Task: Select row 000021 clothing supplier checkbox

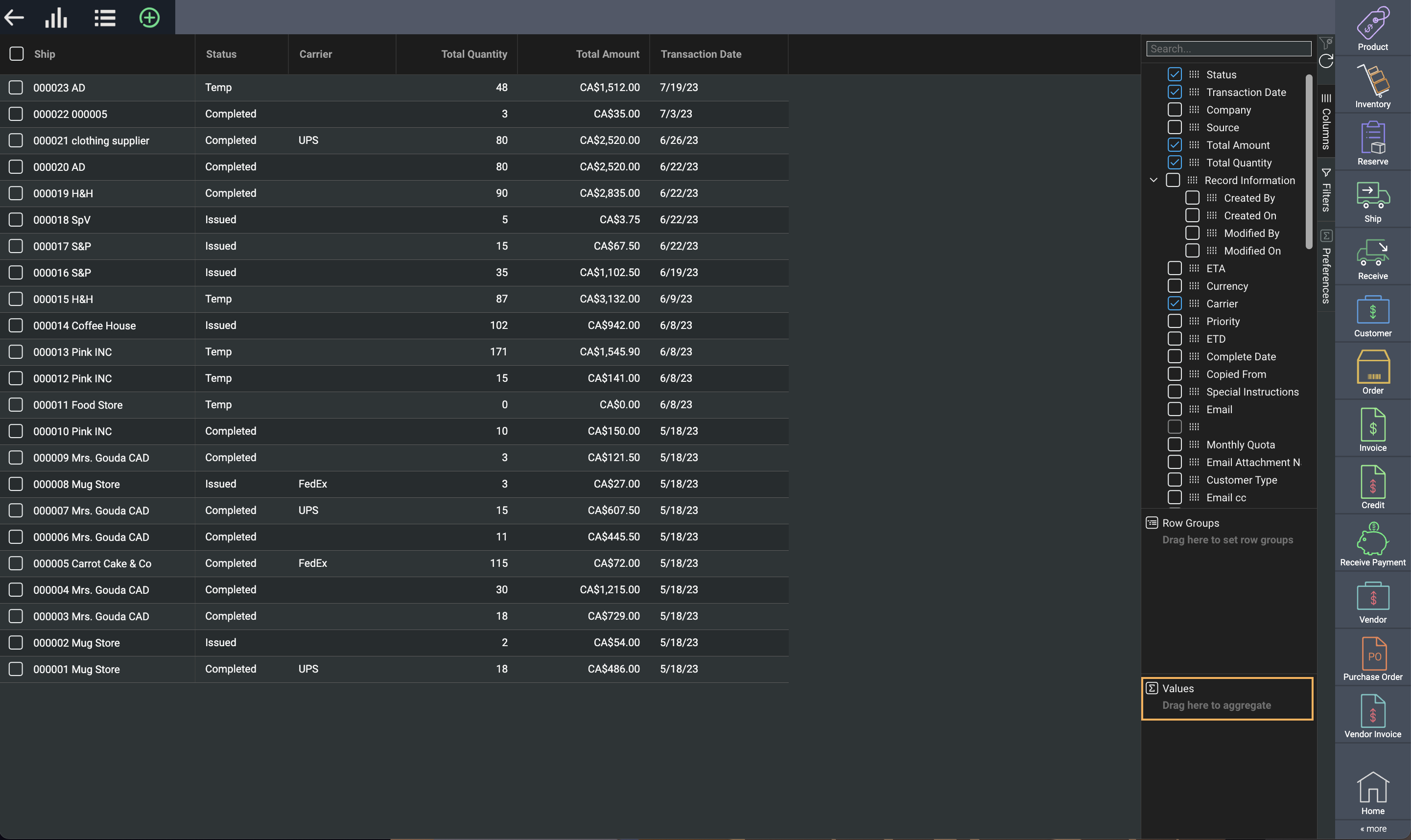Action: [16, 140]
